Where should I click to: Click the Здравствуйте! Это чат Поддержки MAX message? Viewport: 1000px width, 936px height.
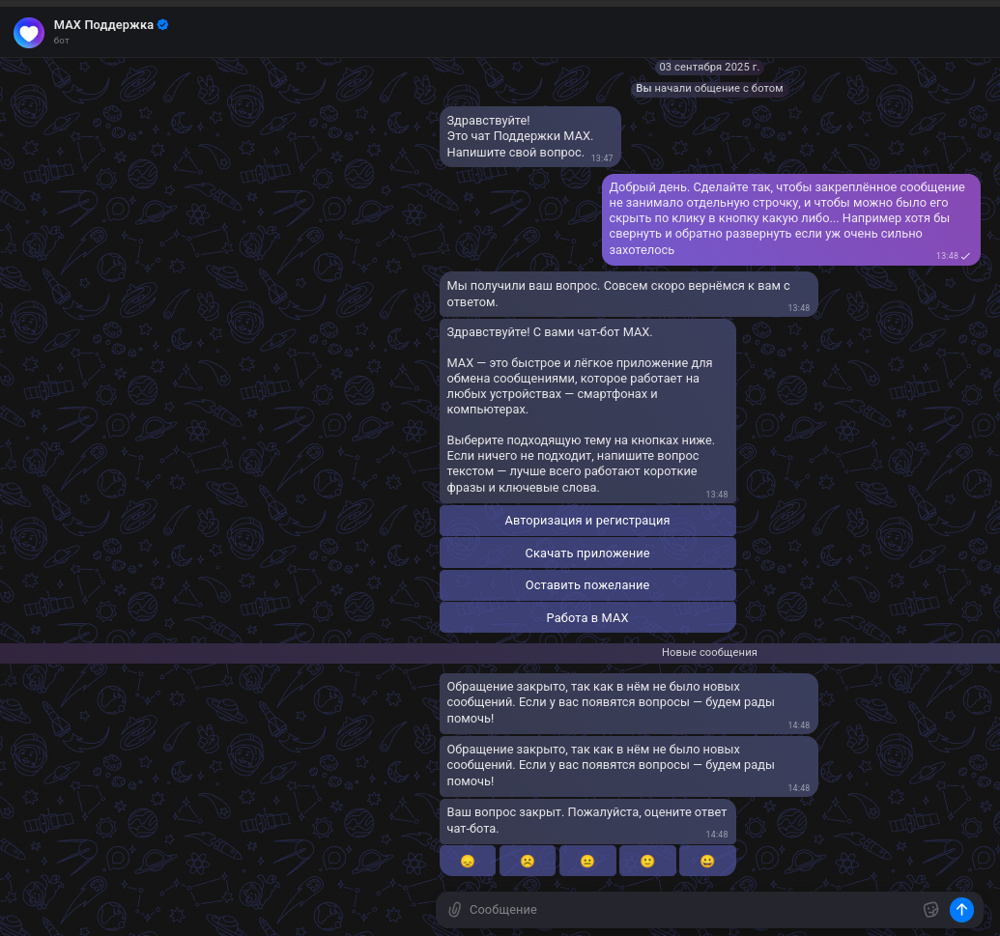(x=530, y=136)
